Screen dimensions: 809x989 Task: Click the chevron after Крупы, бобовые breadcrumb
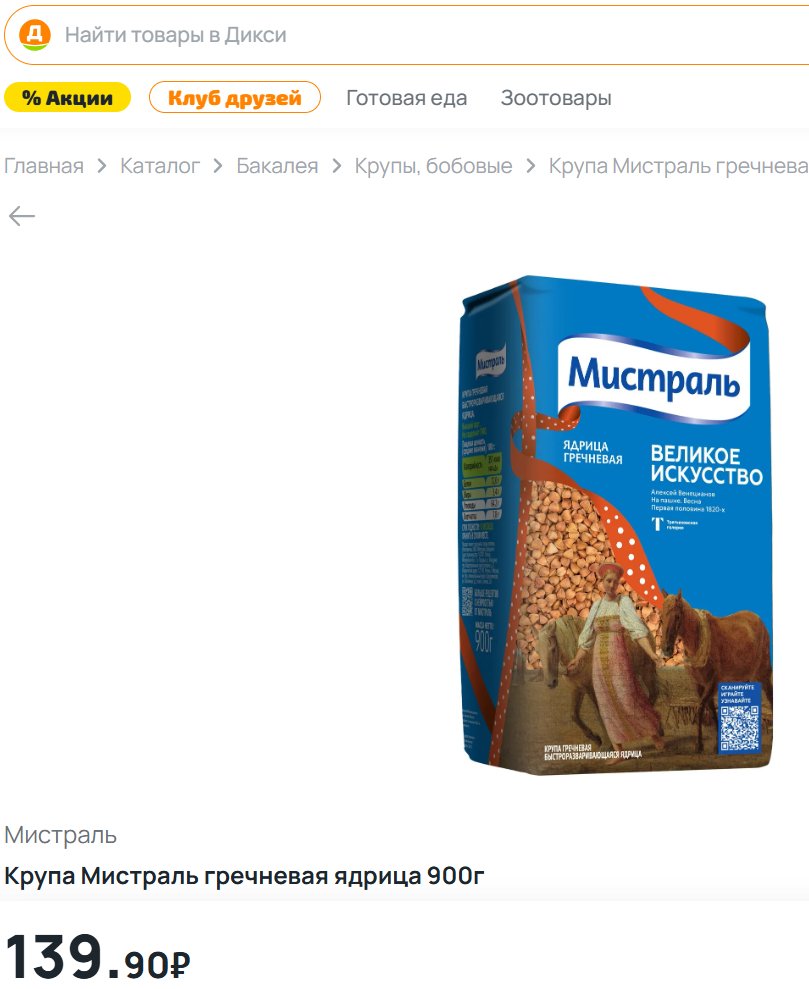click(530, 166)
